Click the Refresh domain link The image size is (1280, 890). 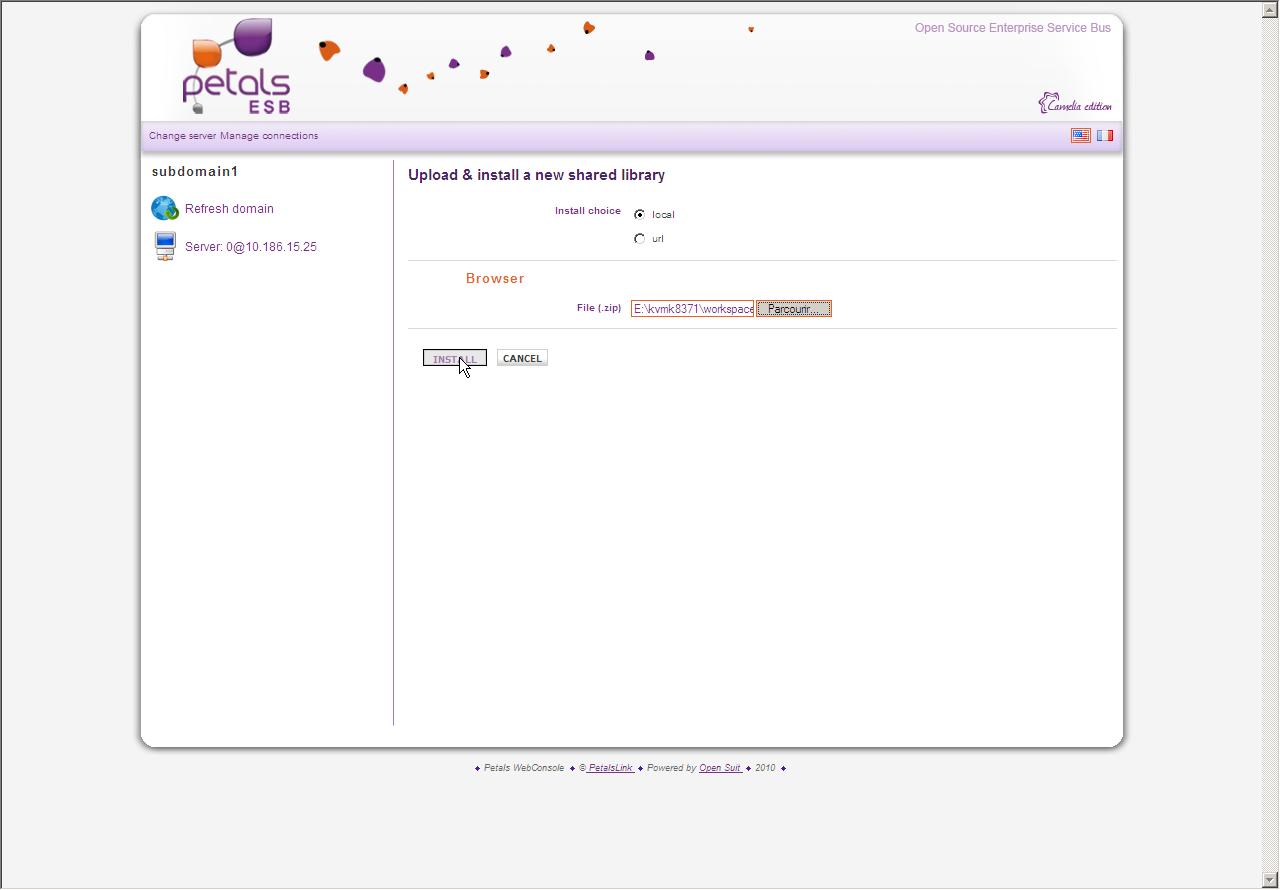pyautogui.click(x=229, y=209)
